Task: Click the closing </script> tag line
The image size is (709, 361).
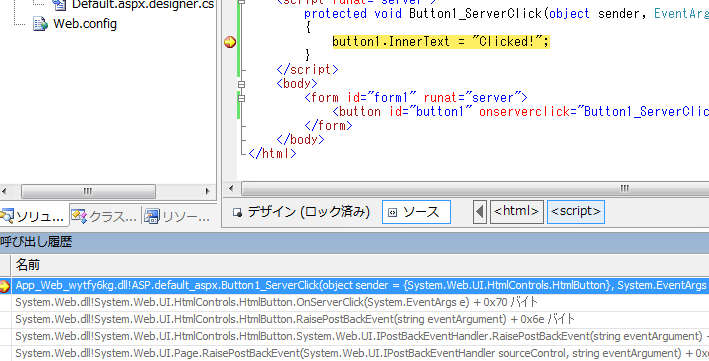Action: (307, 70)
